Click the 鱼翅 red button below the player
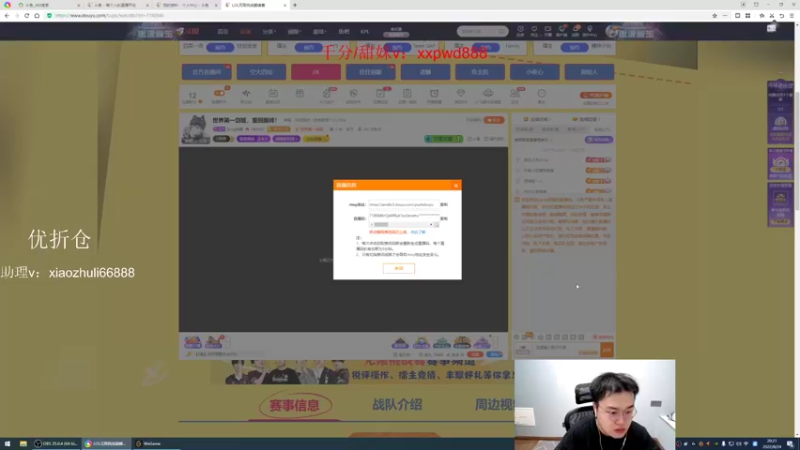 pos(475,354)
